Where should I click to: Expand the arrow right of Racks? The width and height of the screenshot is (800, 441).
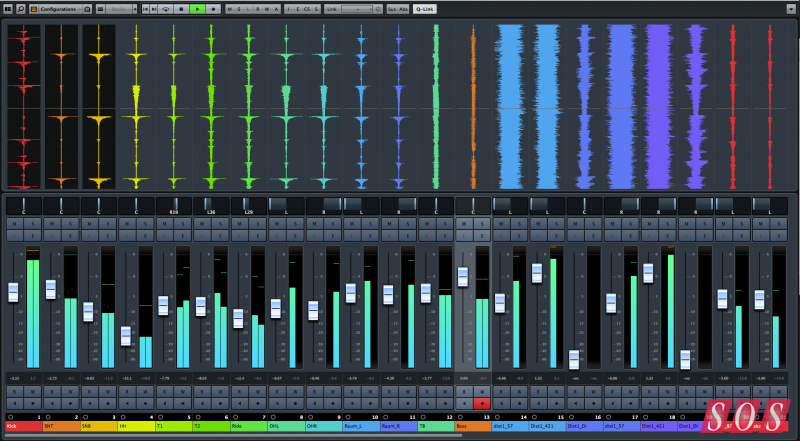pos(135,9)
